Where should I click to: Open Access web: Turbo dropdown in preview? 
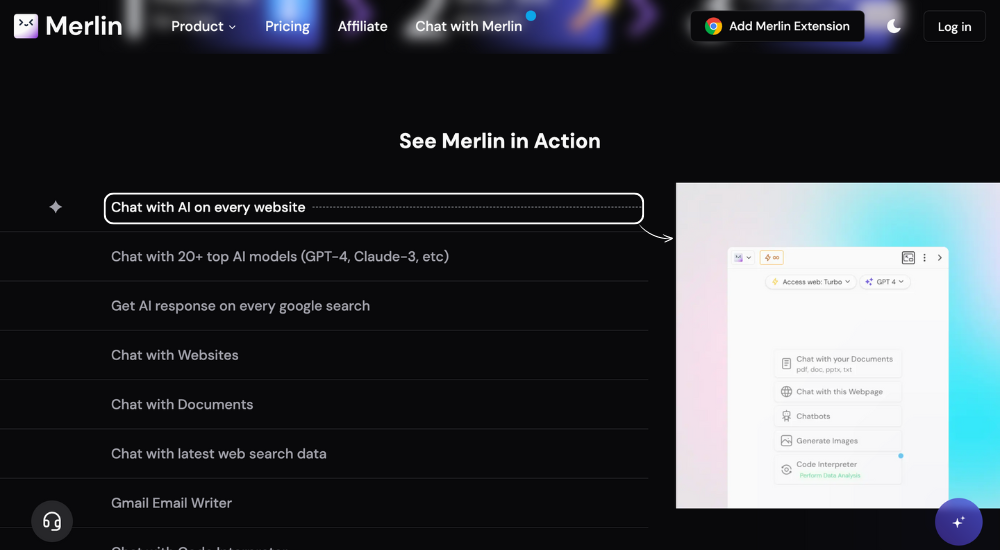(x=811, y=281)
